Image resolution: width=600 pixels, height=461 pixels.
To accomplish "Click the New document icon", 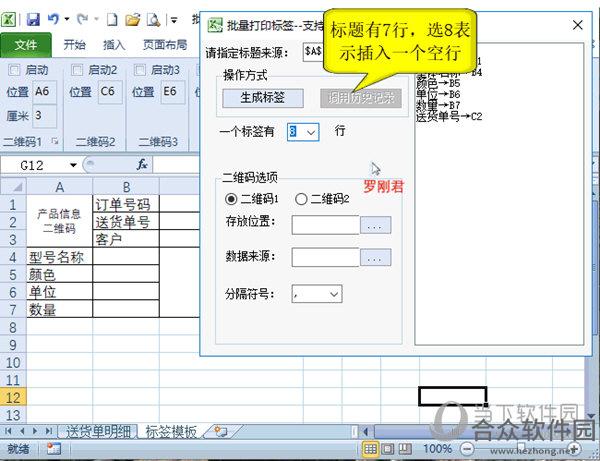I will tap(112, 19).
